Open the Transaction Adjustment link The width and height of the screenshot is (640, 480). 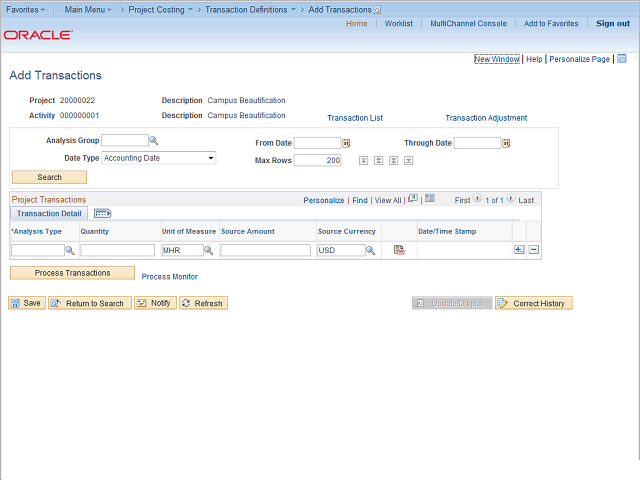pyautogui.click(x=486, y=118)
